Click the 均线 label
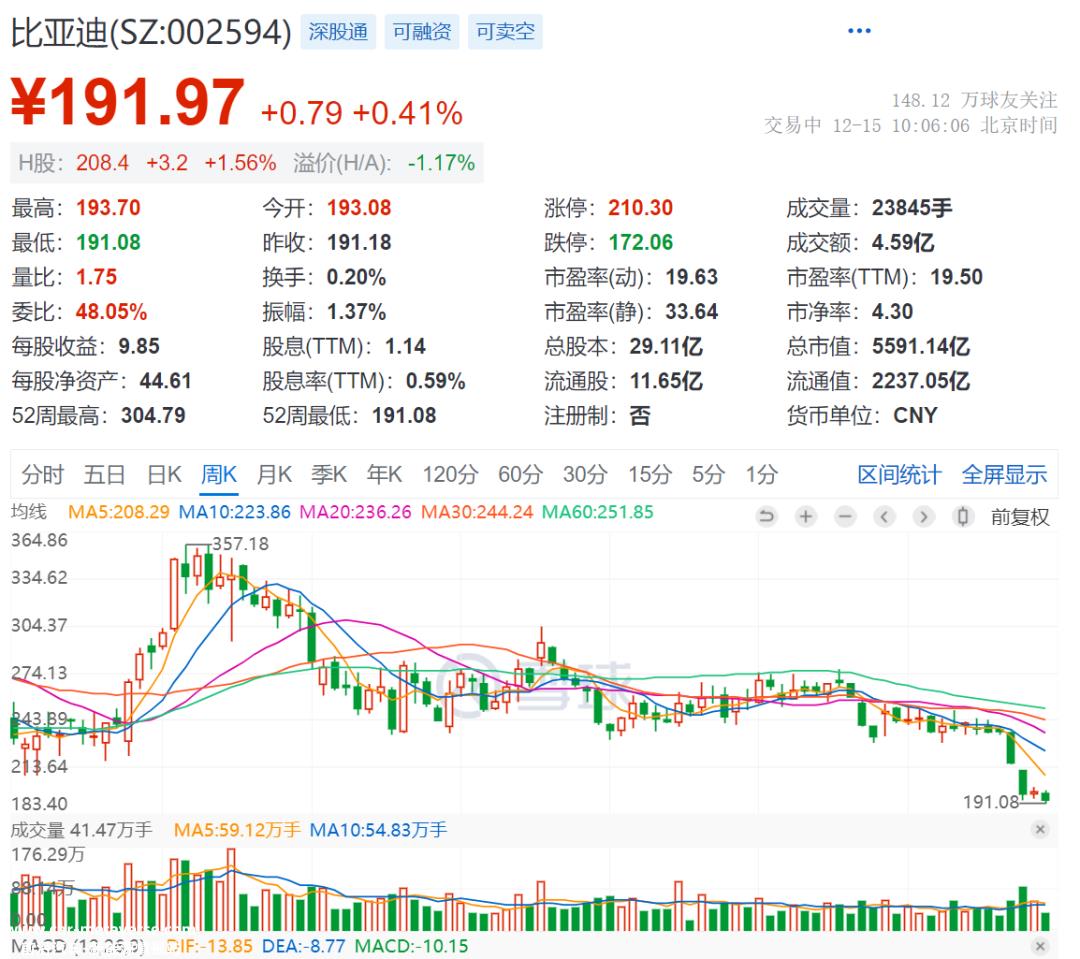 click(29, 512)
